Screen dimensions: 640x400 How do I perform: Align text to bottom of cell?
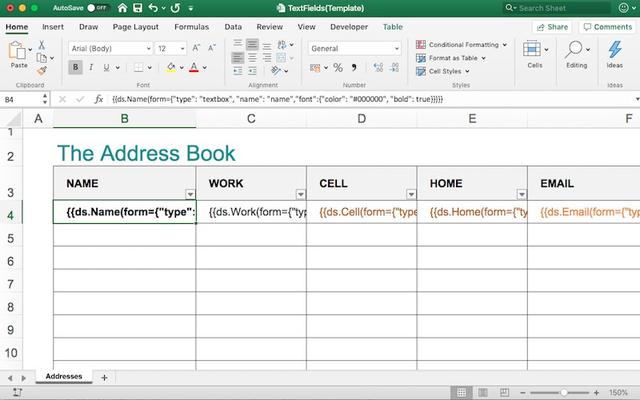(x=267, y=45)
